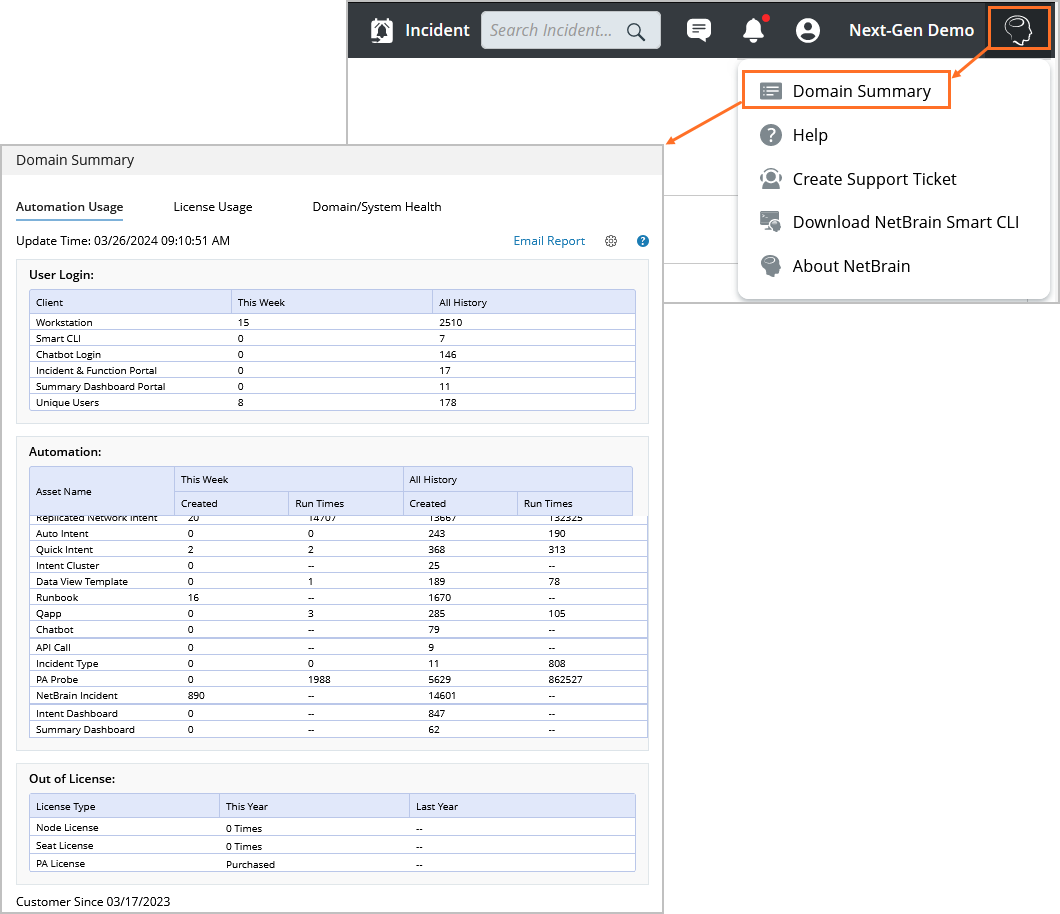Open Domain Summary settings gear icon
Screen dimensions: 1060x914
tap(611, 241)
